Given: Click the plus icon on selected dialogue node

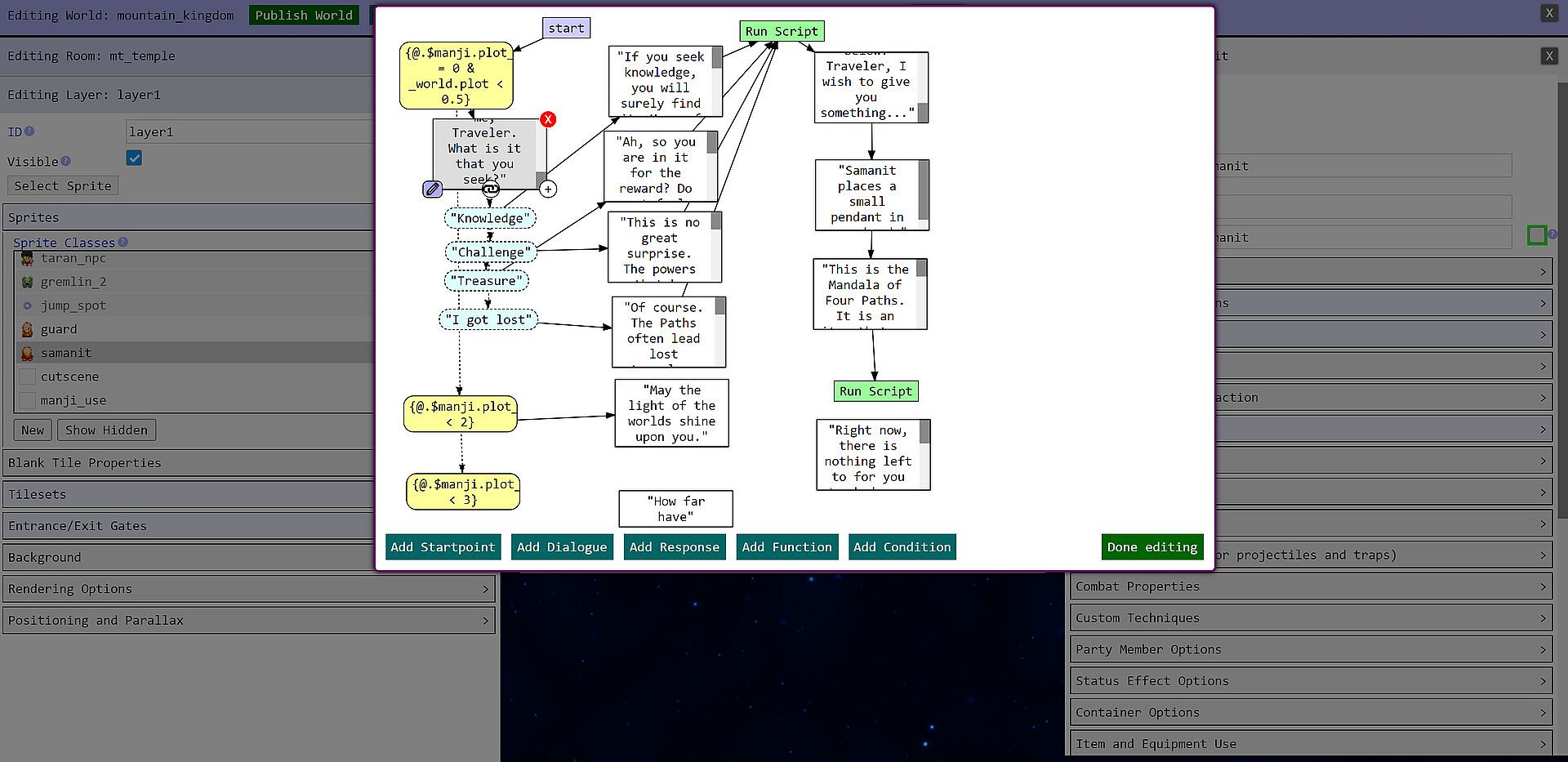Looking at the screenshot, I should click(548, 189).
